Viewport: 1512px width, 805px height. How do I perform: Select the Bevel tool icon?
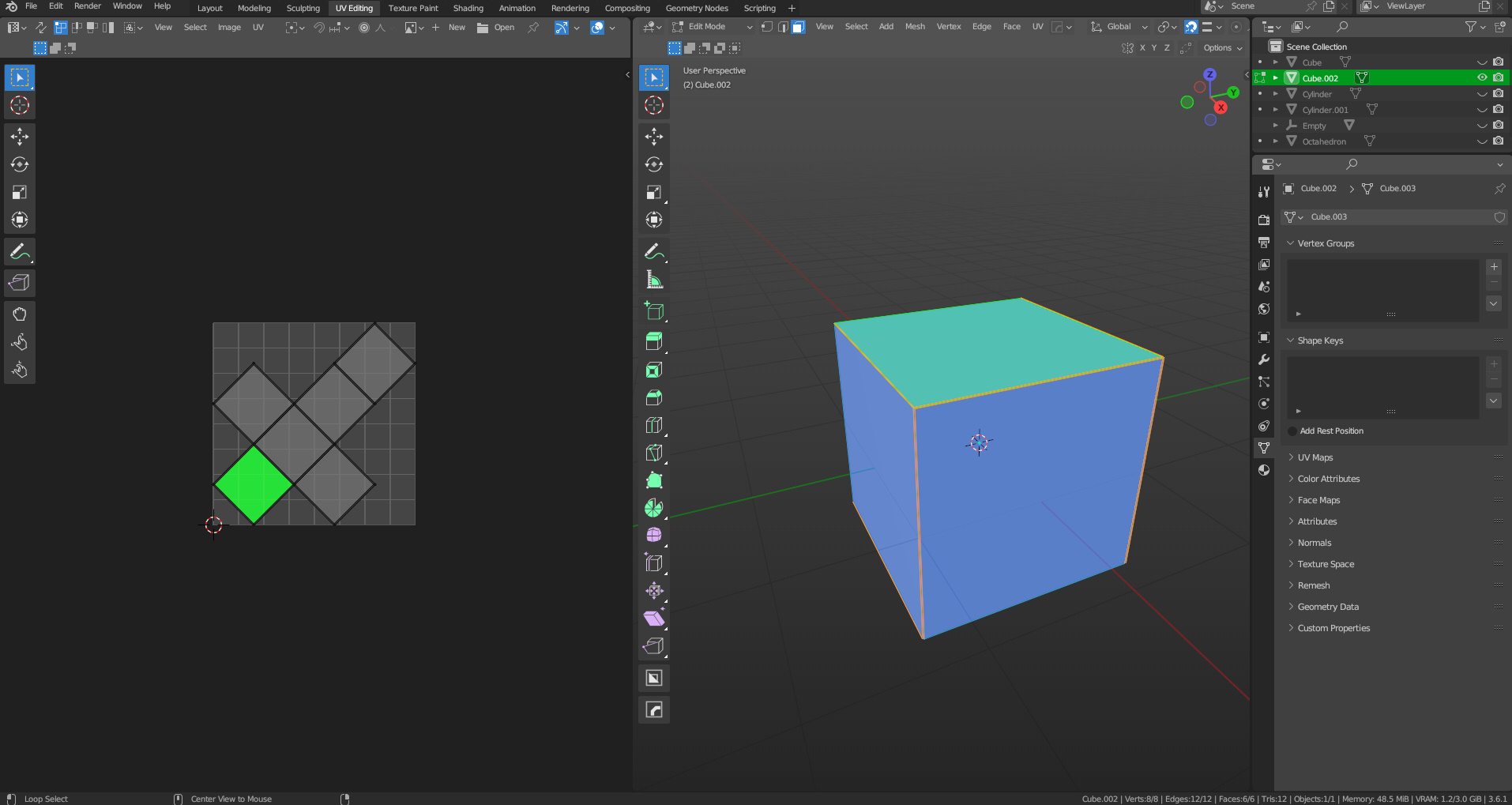[654, 397]
